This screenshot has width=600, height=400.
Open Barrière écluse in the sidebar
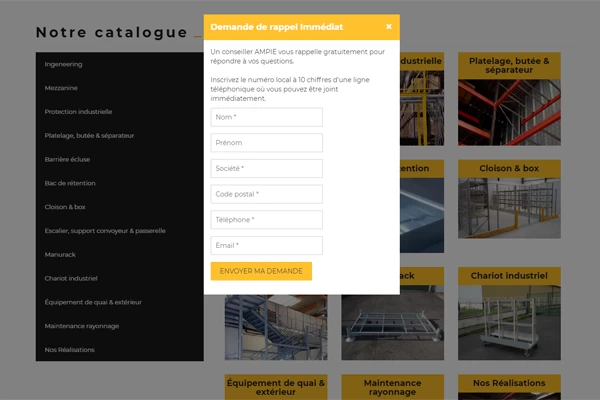pyautogui.click(x=67, y=159)
